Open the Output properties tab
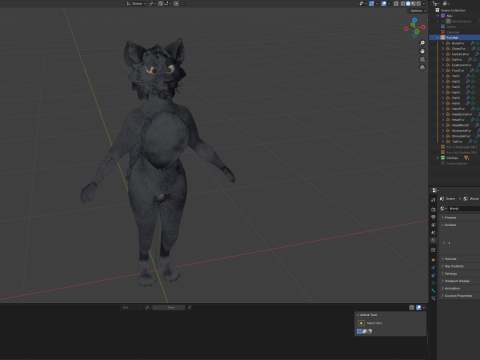The image size is (480, 360). [x=433, y=217]
